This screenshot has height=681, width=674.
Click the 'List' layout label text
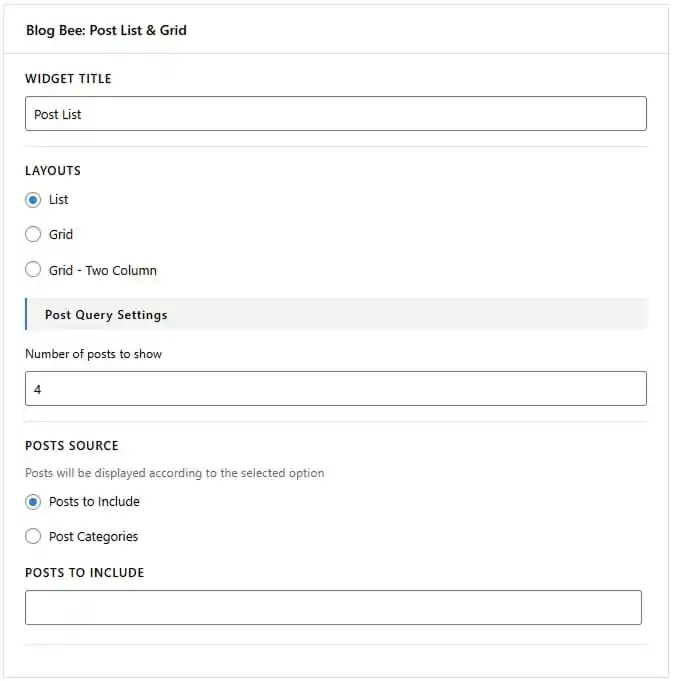(x=58, y=200)
